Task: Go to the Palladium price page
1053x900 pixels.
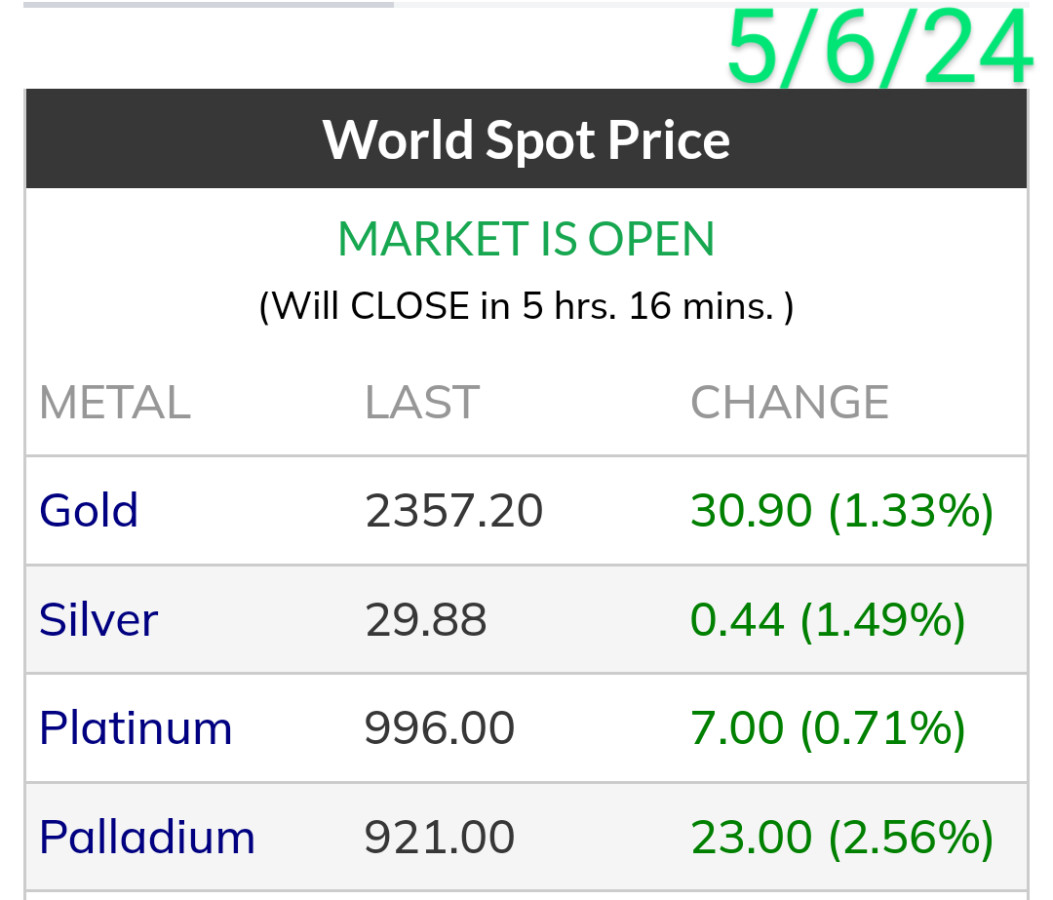Action: pyautogui.click(x=147, y=837)
